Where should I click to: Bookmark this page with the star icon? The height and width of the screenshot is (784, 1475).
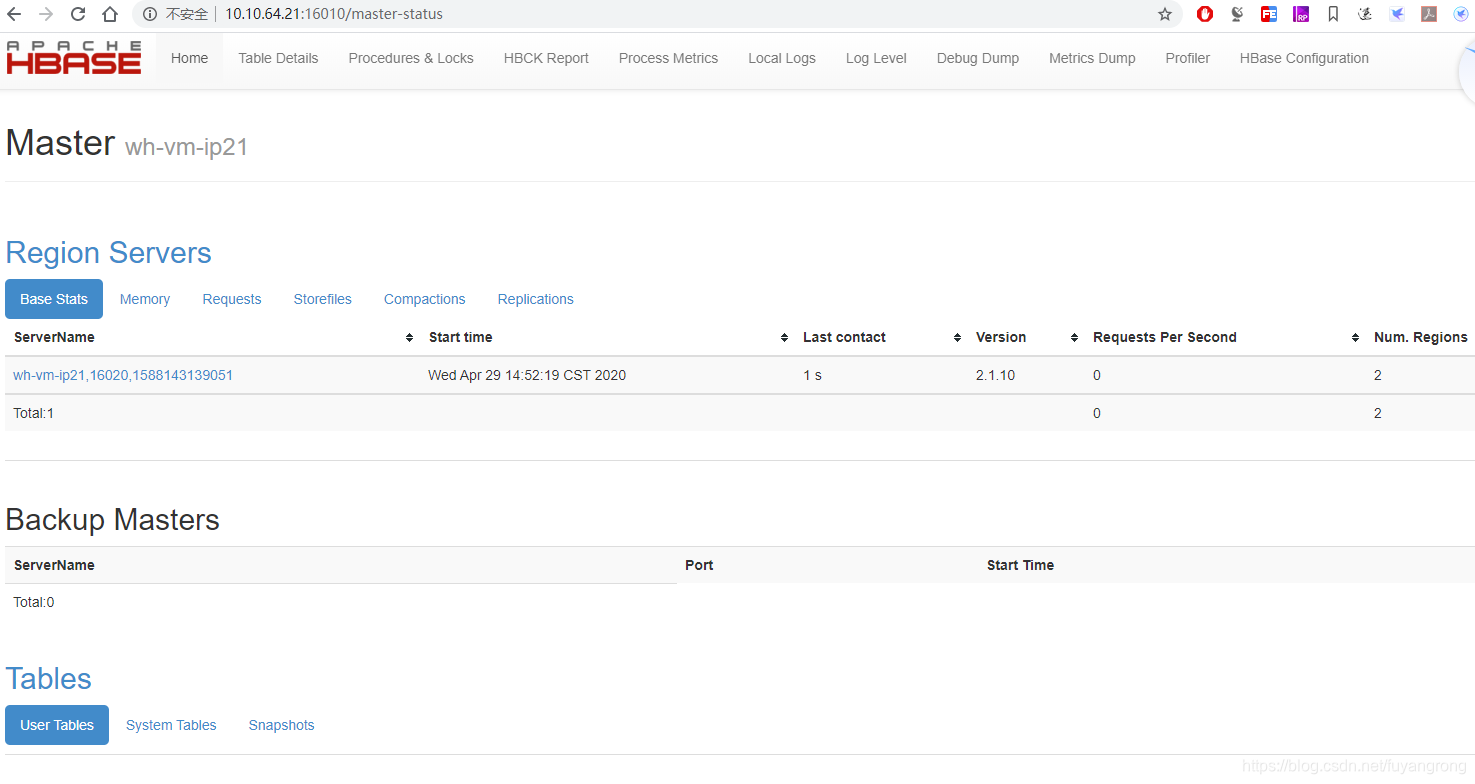tap(1164, 14)
